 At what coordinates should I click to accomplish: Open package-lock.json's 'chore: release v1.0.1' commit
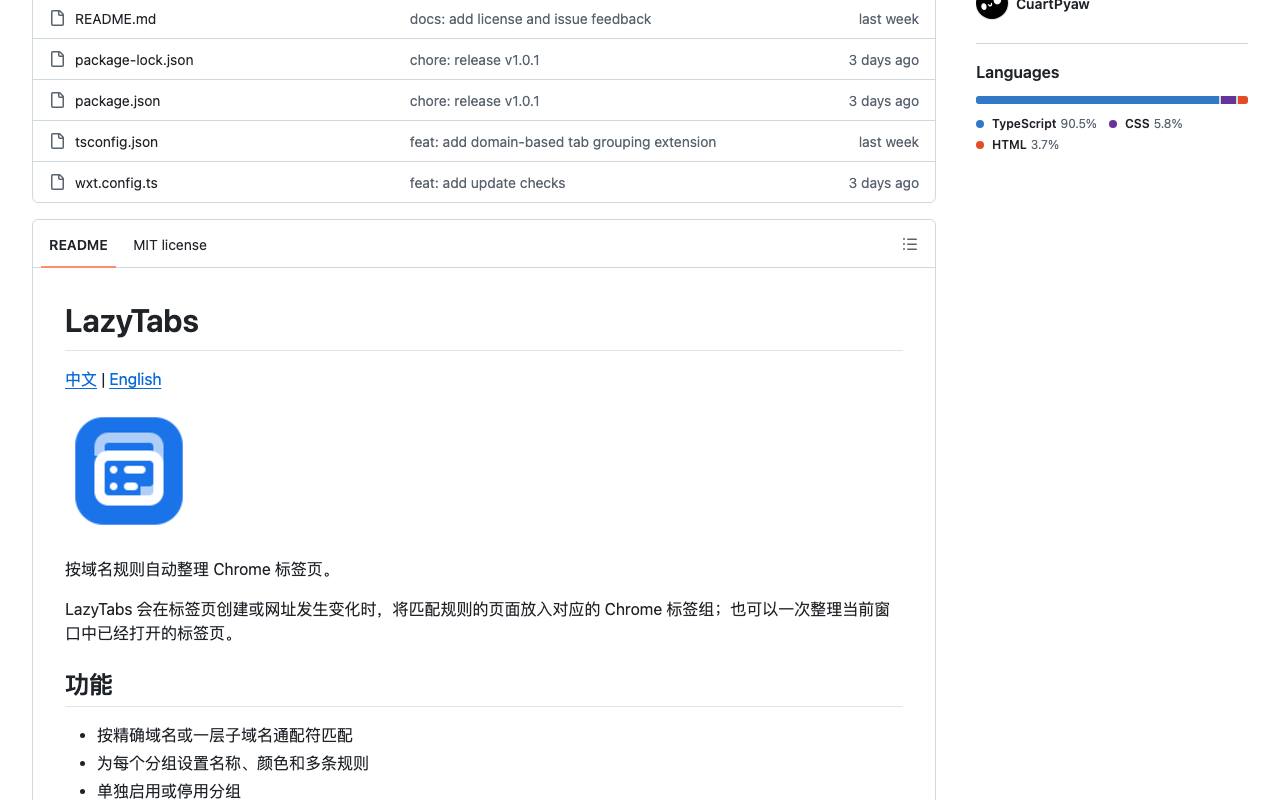click(x=474, y=60)
